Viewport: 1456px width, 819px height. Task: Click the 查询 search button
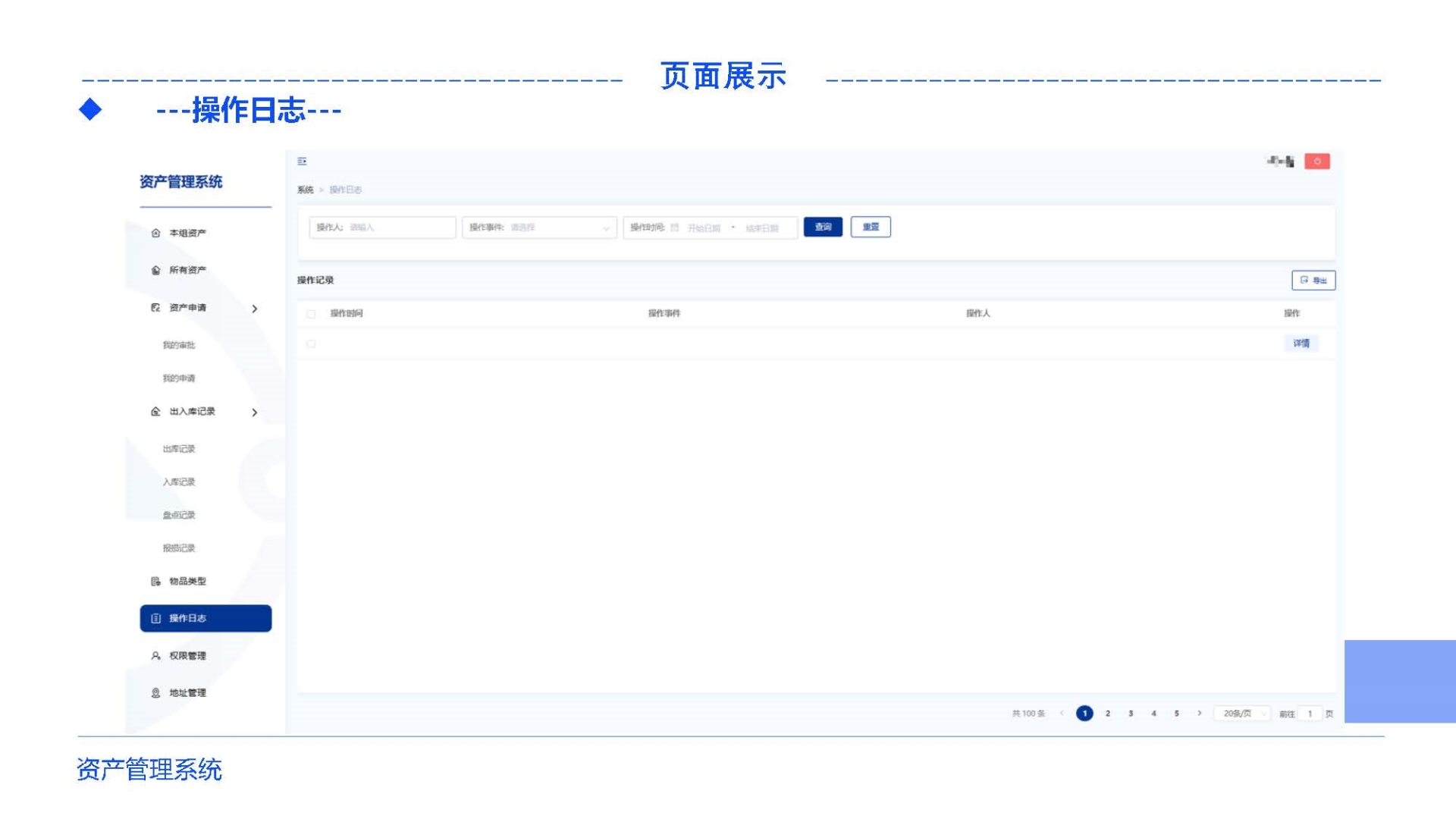tap(823, 227)
